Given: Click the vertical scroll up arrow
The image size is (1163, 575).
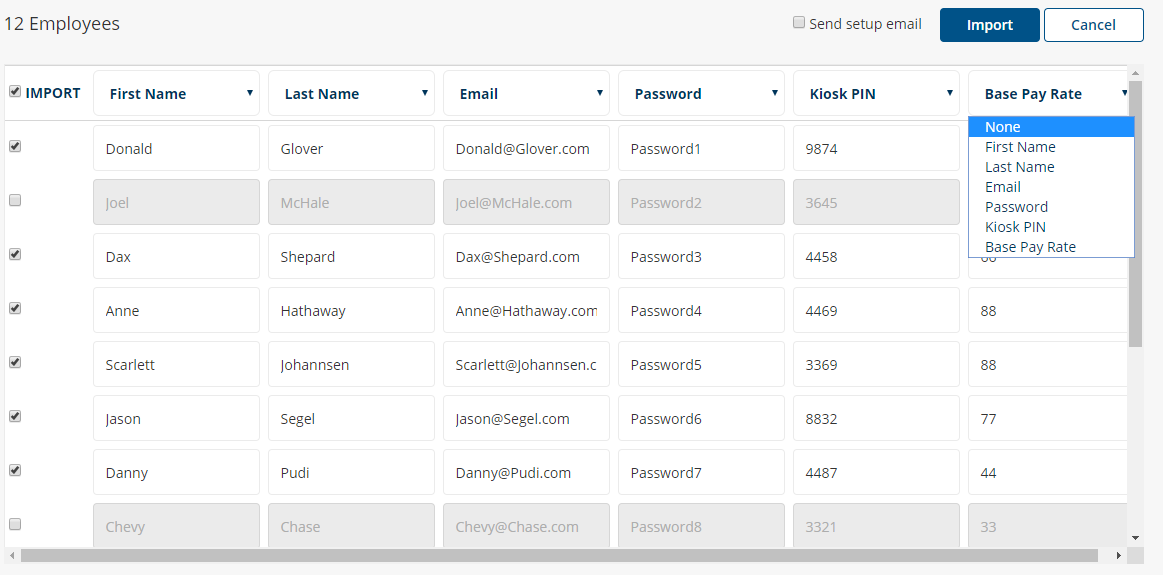Looking at the screenshot, I should click(1135, 73).
